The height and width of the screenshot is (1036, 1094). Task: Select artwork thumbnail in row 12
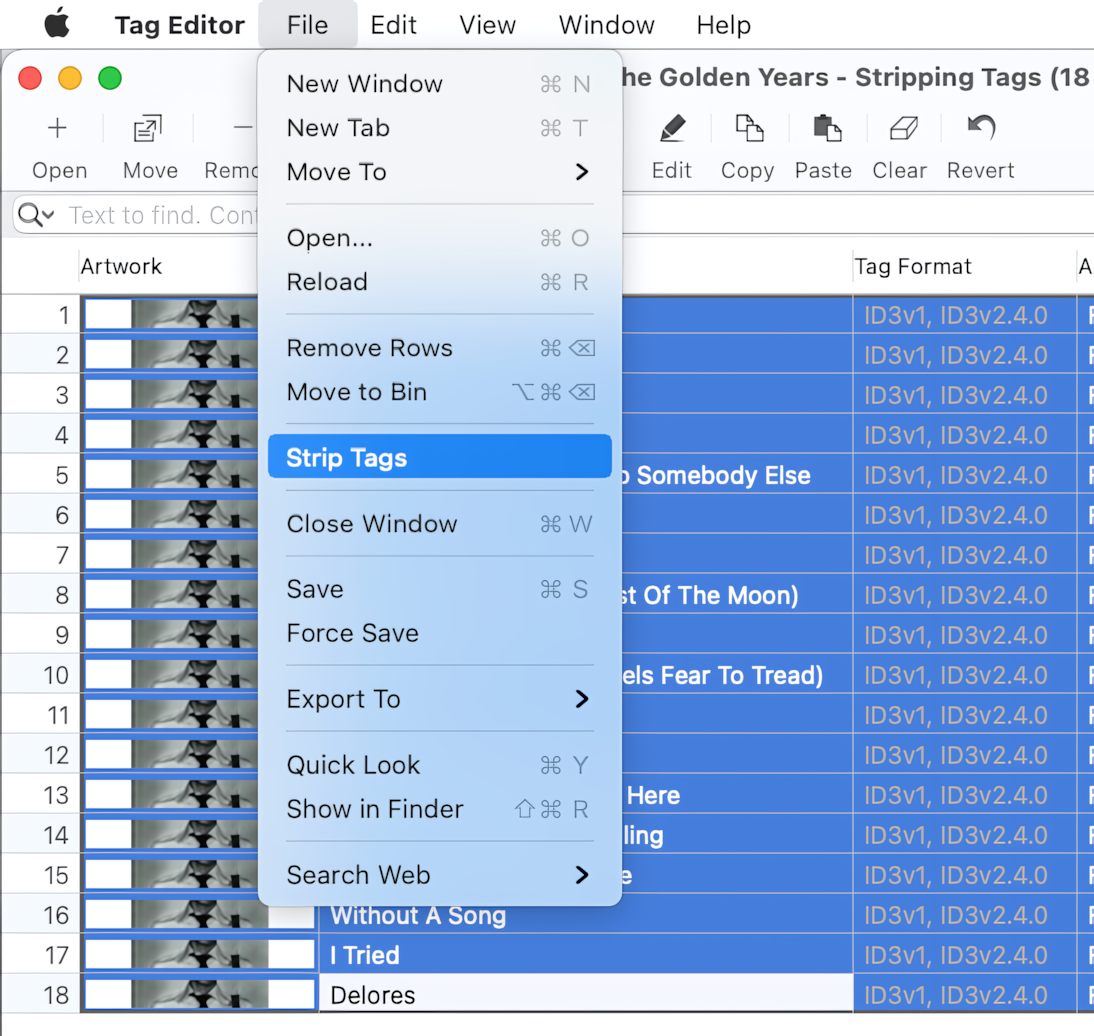tap(171, 755)
